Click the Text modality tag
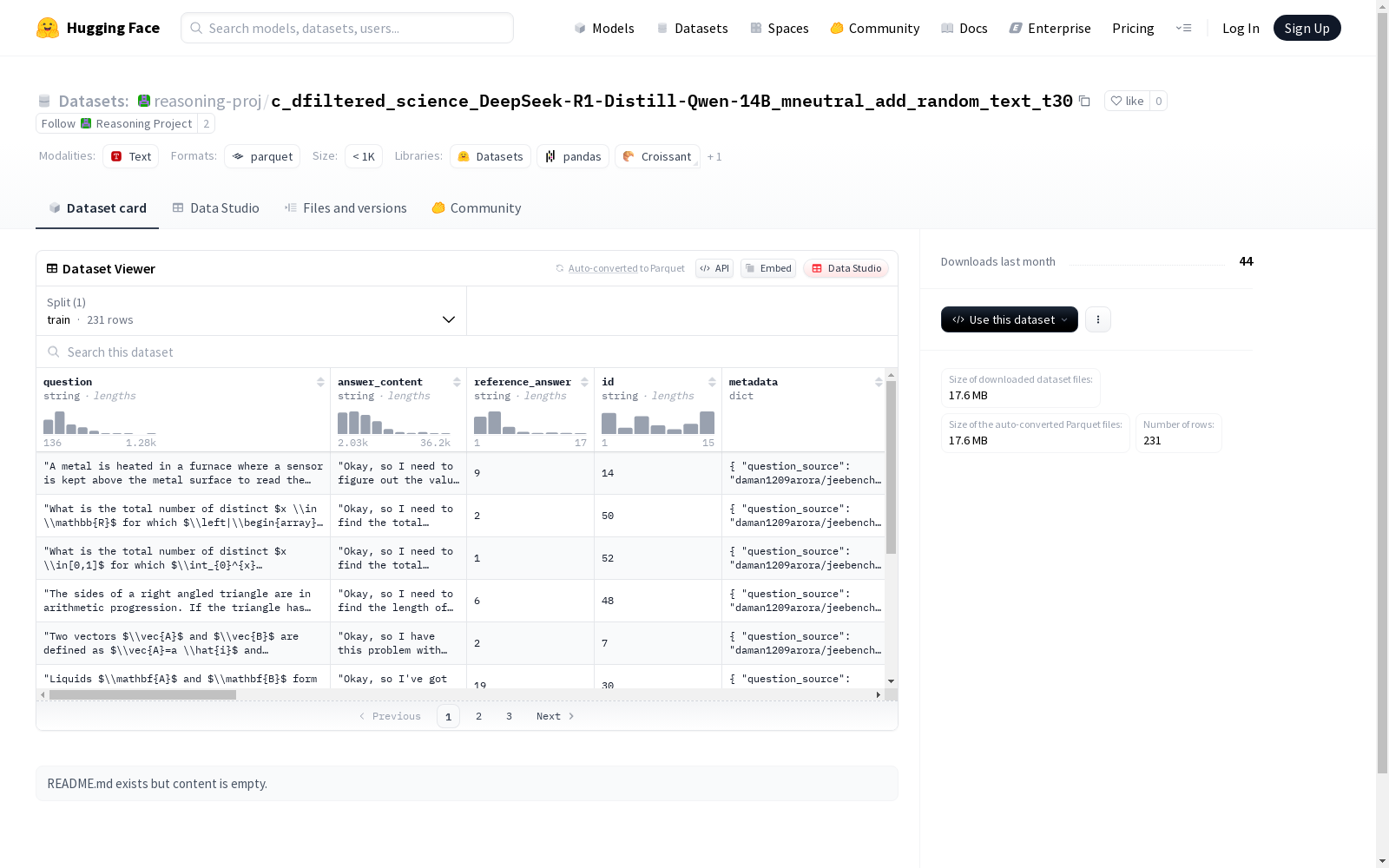Screen dimensions: 1389x868 coord(131,156)
